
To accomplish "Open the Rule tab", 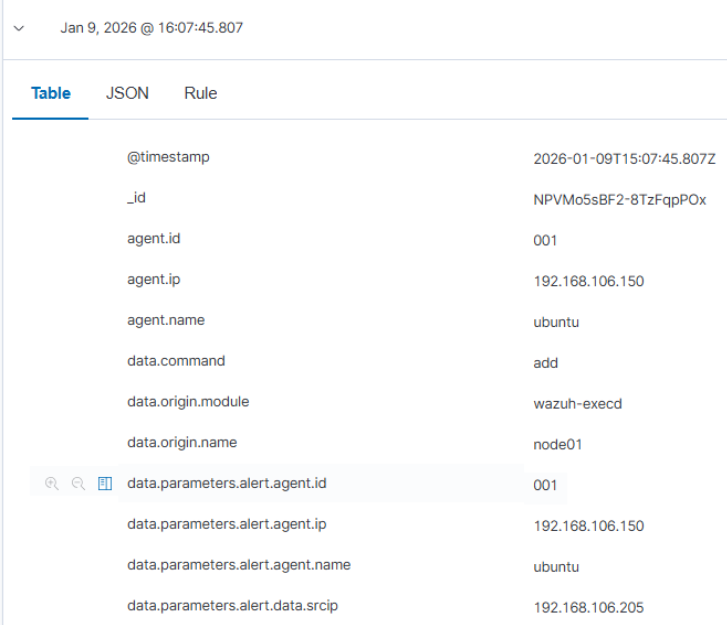I will pos(200,93).
